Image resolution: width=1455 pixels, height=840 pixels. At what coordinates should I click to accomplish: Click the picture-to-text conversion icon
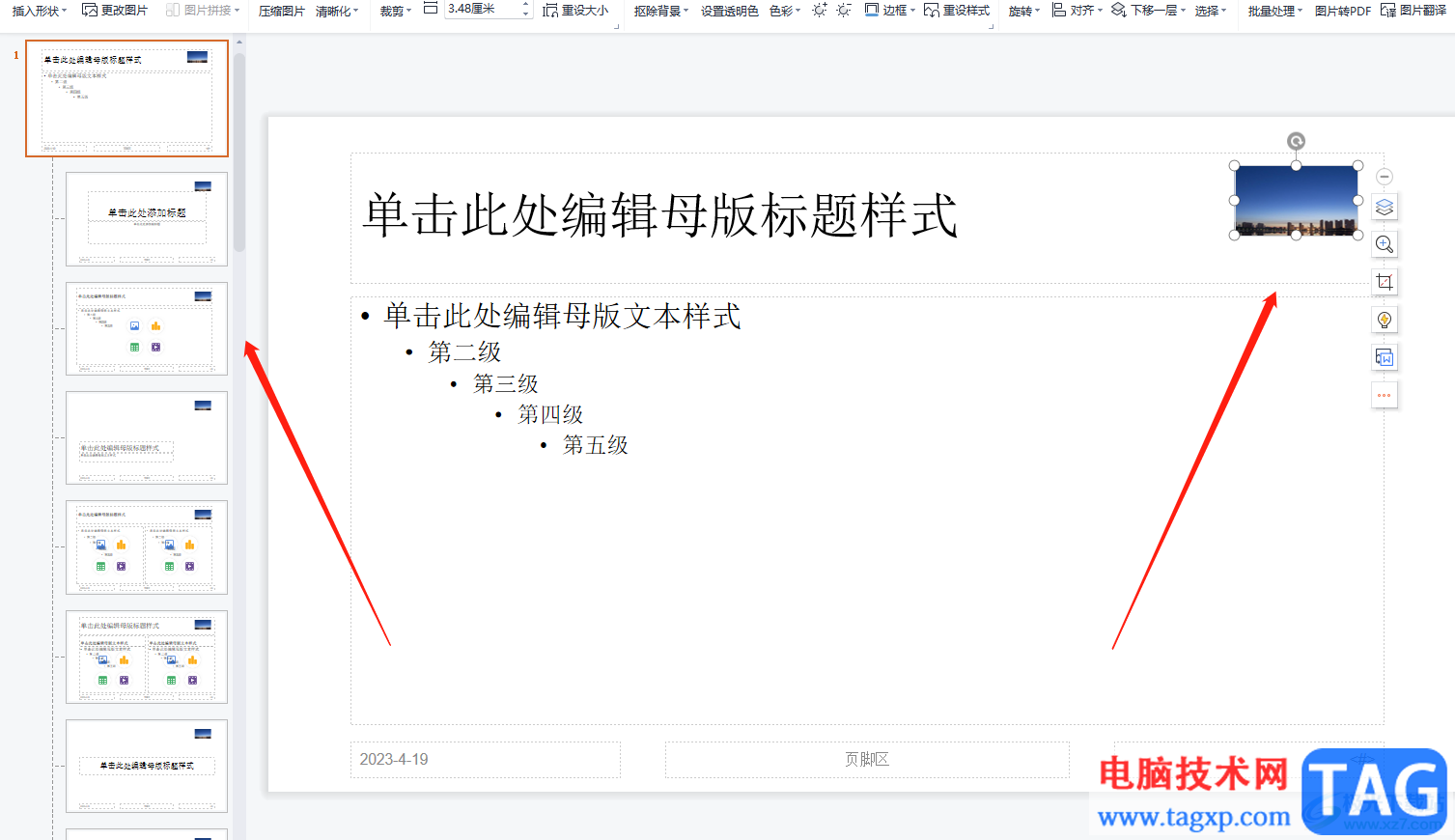tap(1385, 357)
